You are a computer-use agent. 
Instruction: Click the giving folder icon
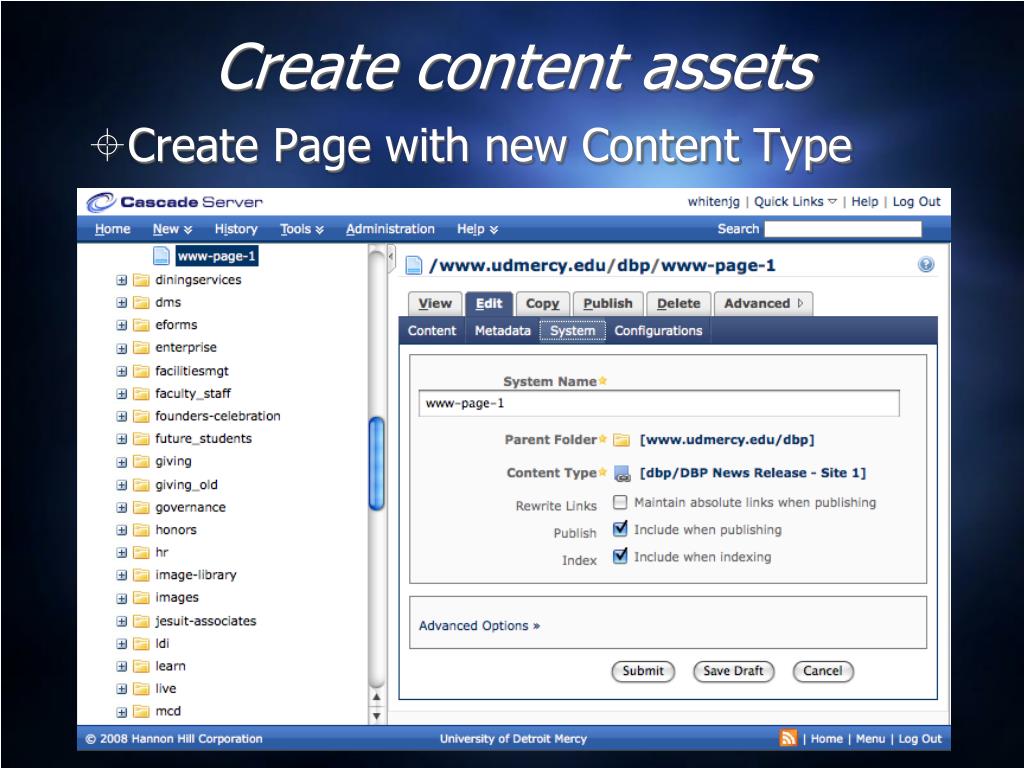click(x=141, y=462)
